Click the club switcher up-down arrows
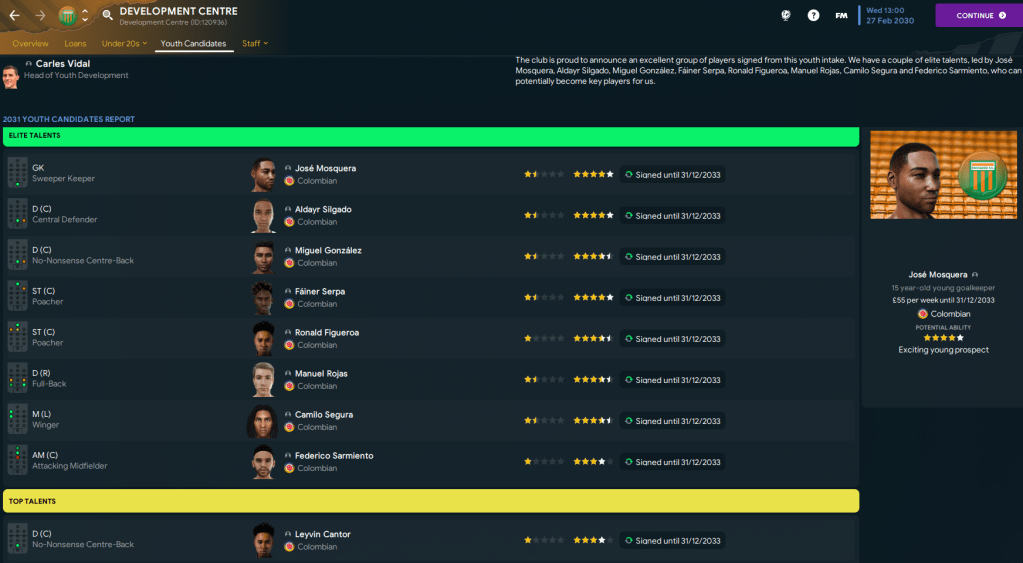1023x563 pixels. tap(86, 16)
